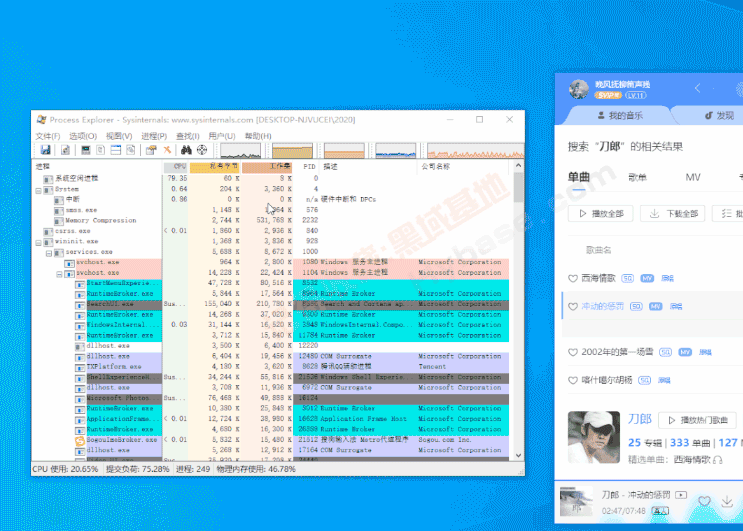Click the download icon in the player bar
Image resolution: width=743 pixels, height=531 pixels.
click(727, 501)
